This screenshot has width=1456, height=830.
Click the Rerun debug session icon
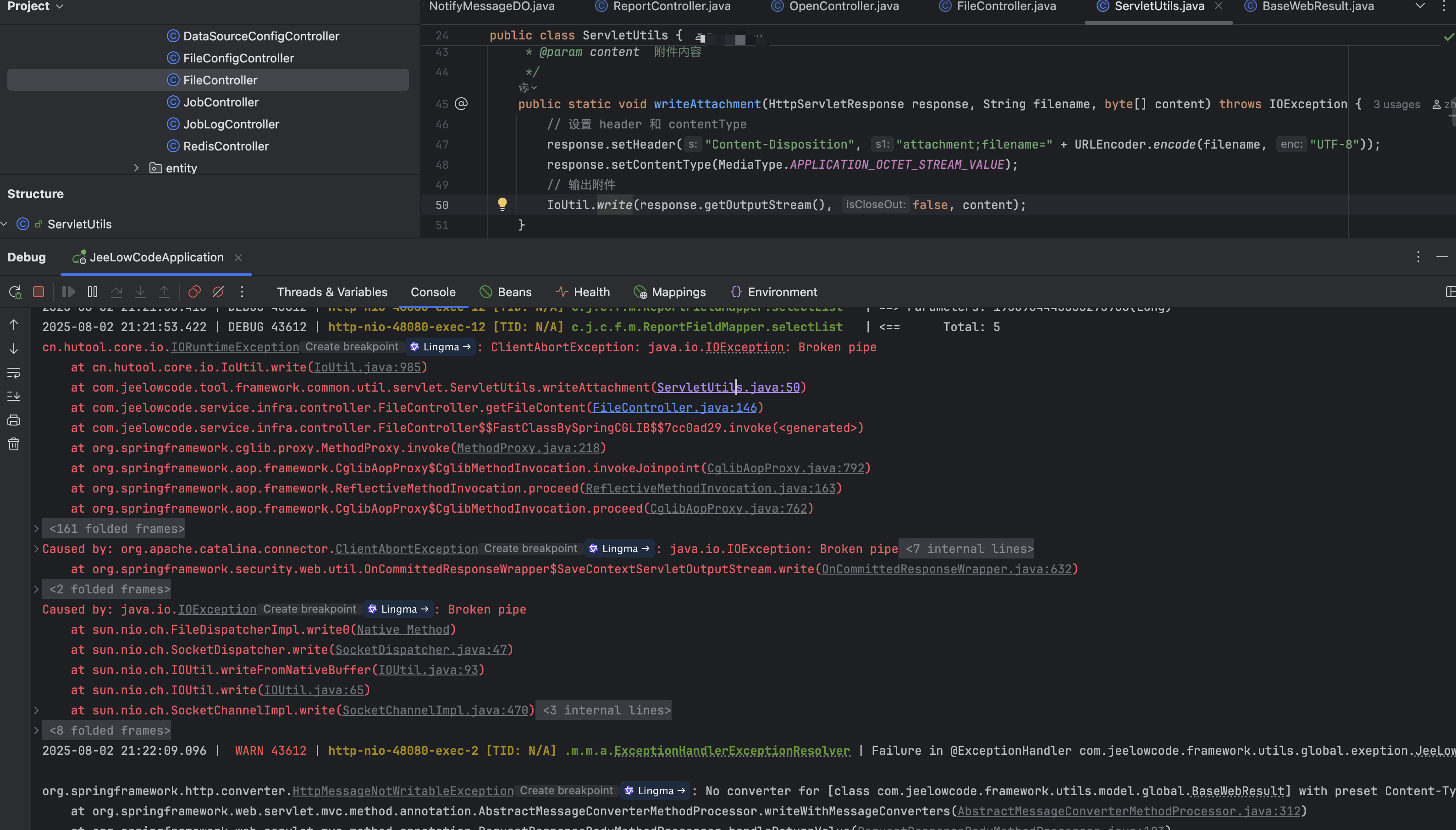[15, 292]
